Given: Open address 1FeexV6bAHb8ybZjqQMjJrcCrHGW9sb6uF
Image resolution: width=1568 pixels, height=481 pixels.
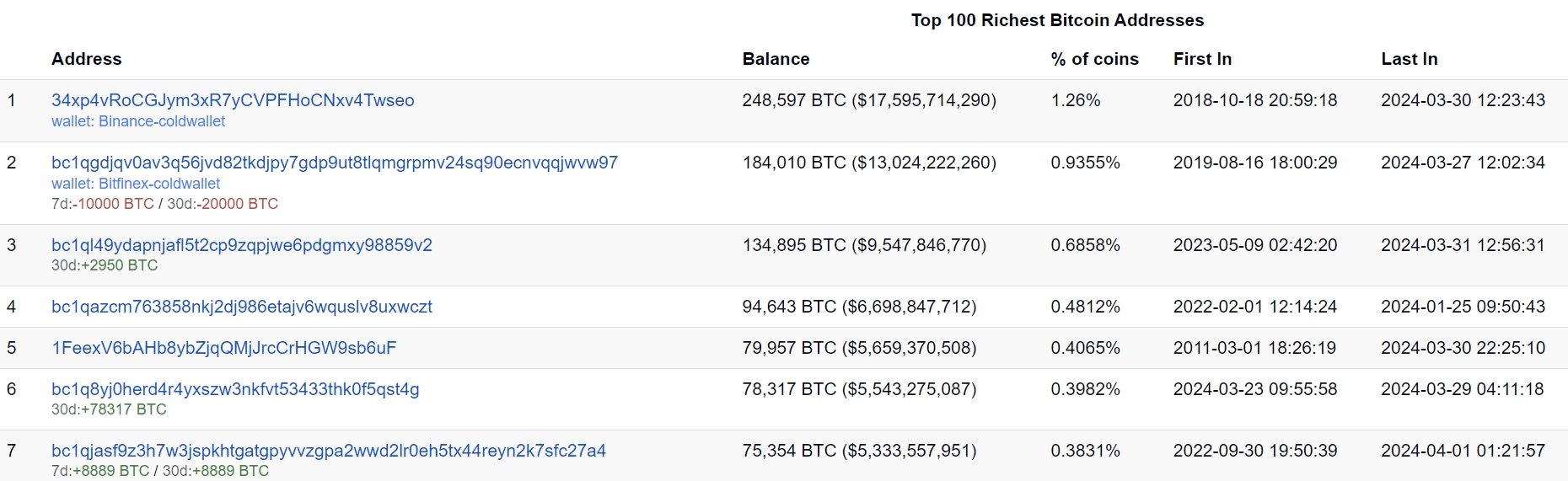Looking at the screenshot, I should coord(223,348).
